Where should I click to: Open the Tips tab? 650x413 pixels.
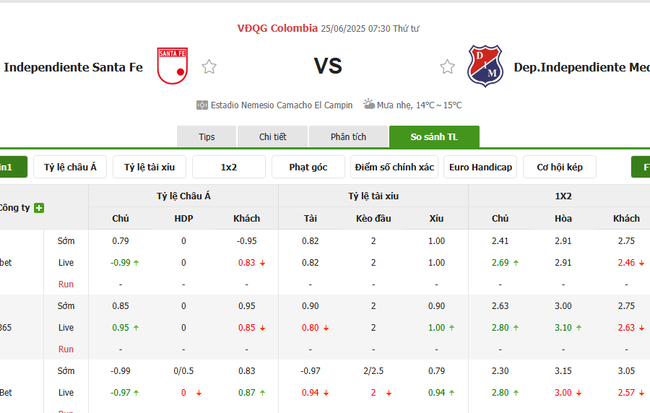pyautogui.click(x=207, y=136)
